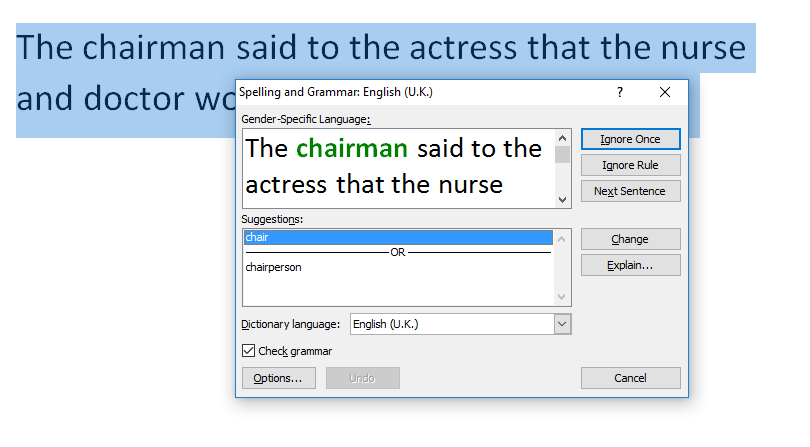Skip ahead with Next Sentence
Screen dimensions: 810x447
630,191
